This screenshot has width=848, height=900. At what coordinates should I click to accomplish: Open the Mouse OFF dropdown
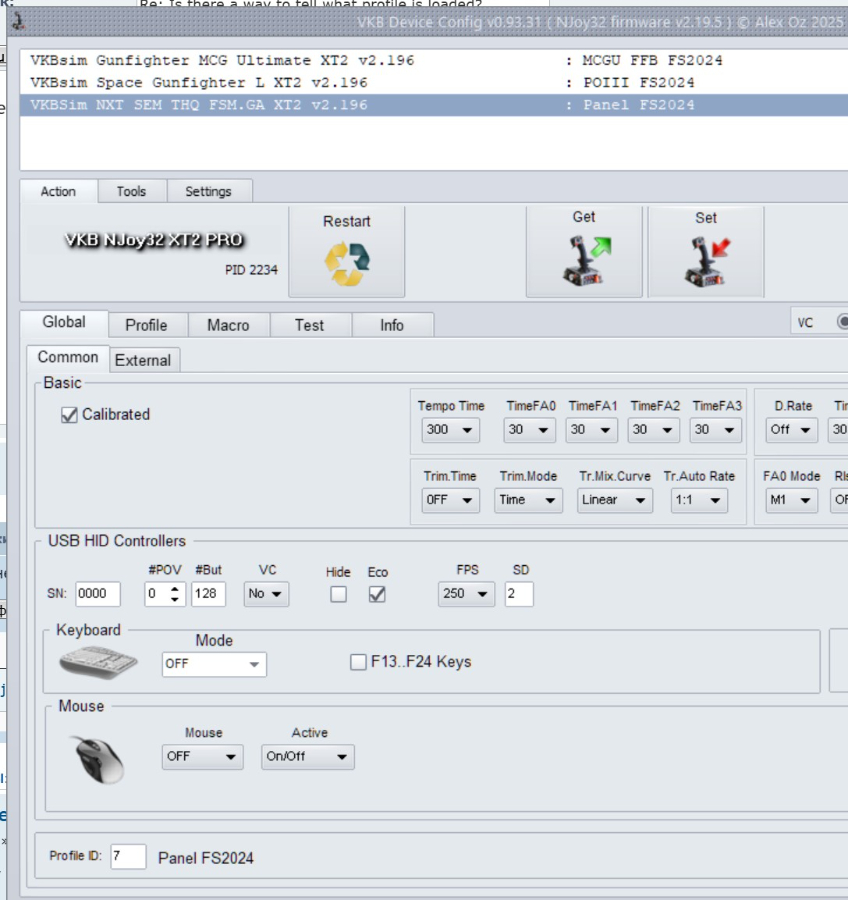pyautogui.click(x=203, y=757)
